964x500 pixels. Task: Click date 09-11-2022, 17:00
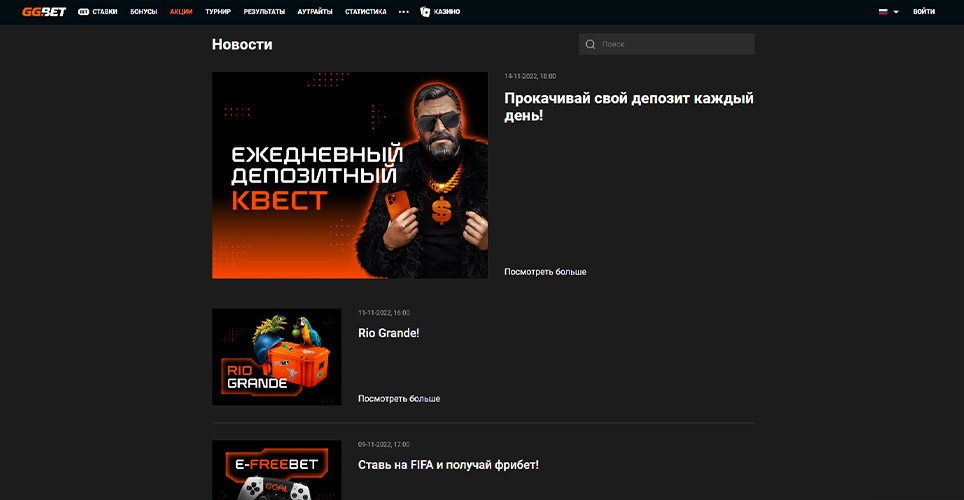[x=384, y=444]
